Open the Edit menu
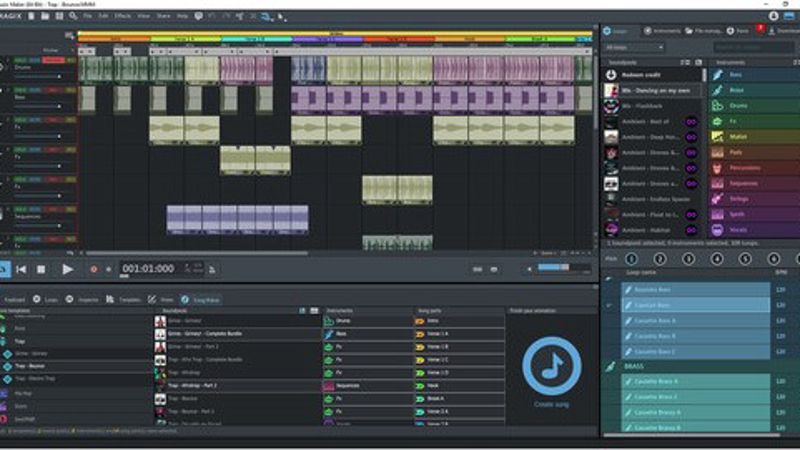Image resolution: width=800 pixels, height=450 pixels. coord(103,16)
